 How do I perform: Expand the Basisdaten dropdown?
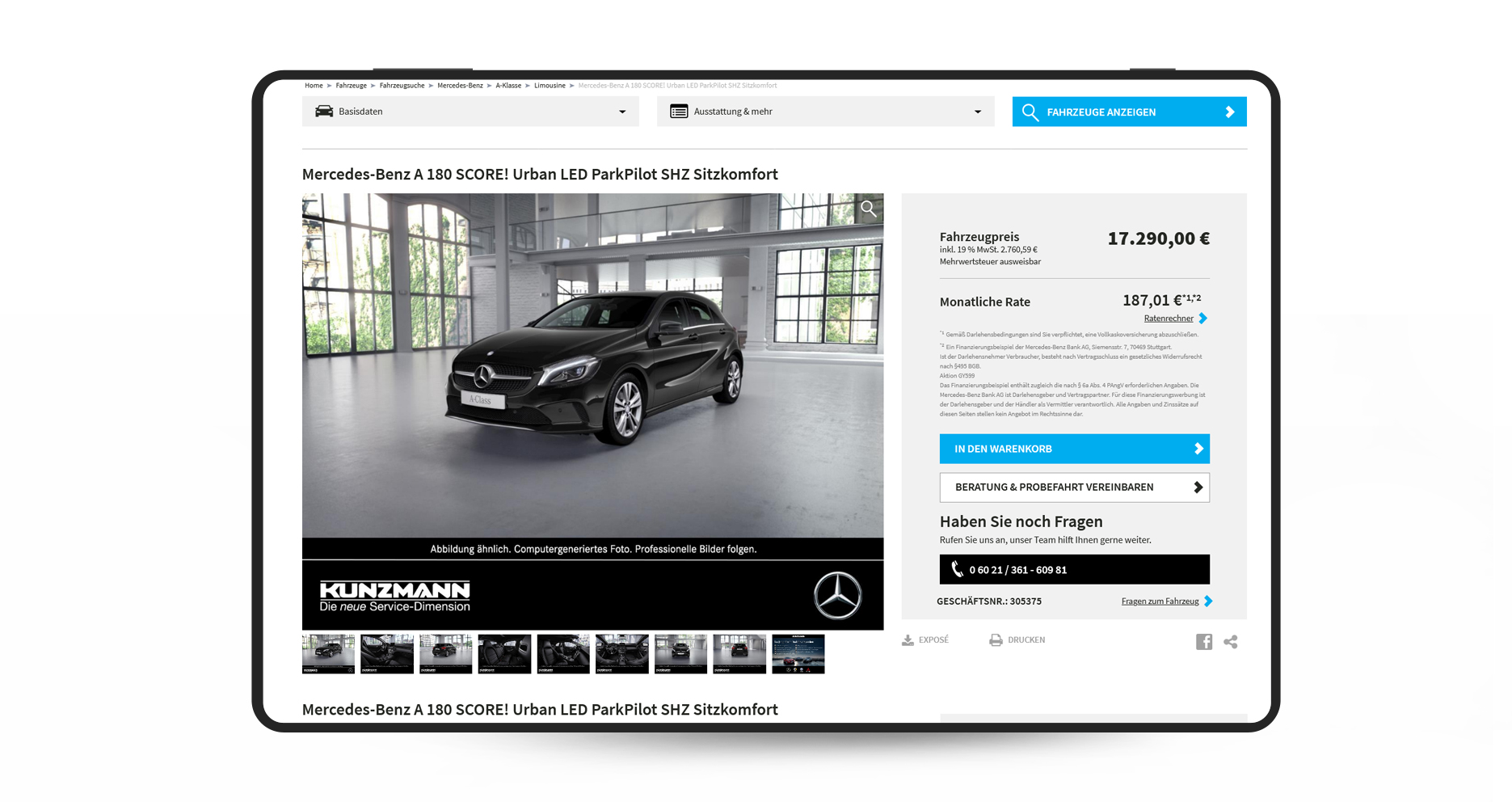point(470,112)
